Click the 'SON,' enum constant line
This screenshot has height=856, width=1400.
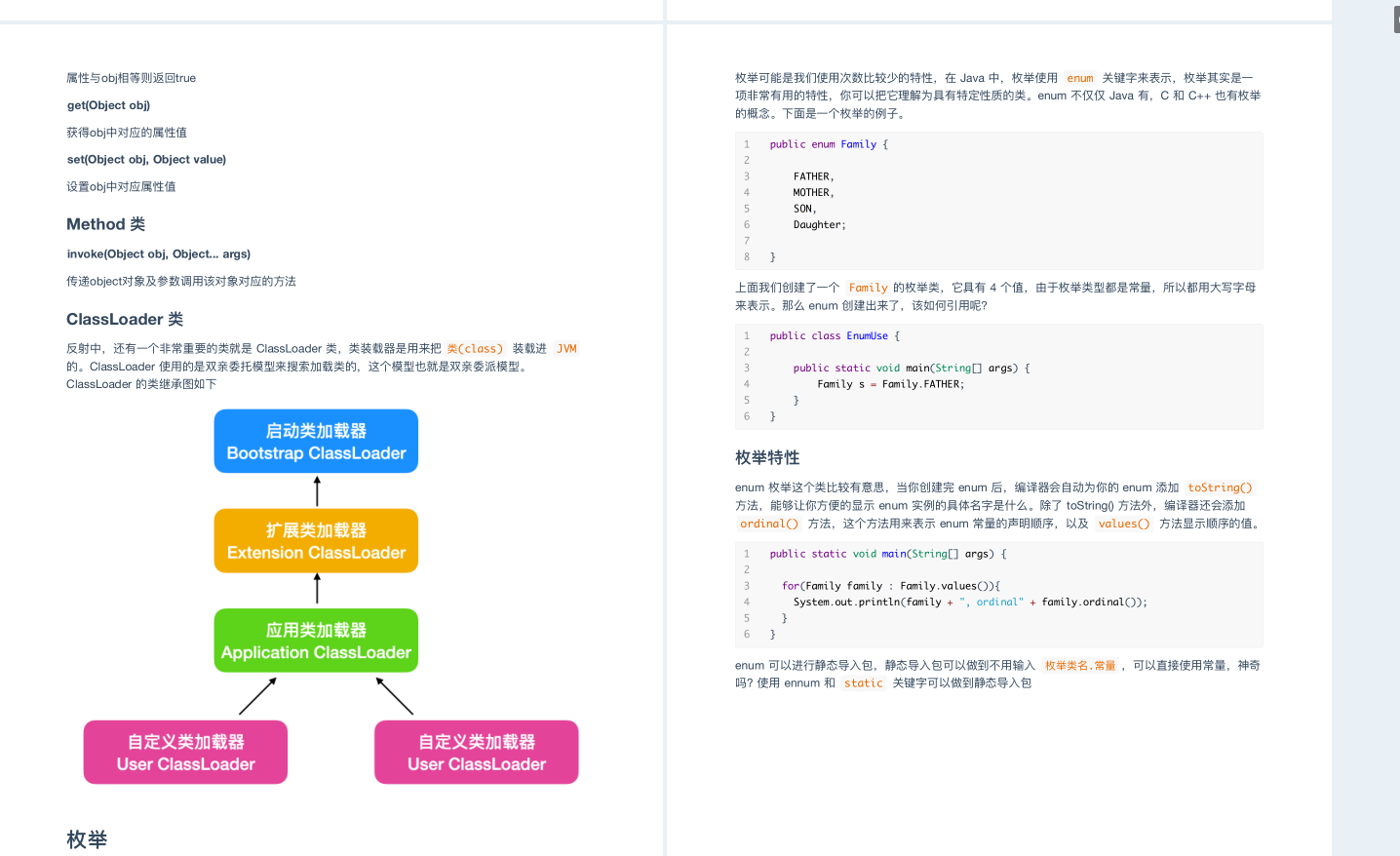804,209
